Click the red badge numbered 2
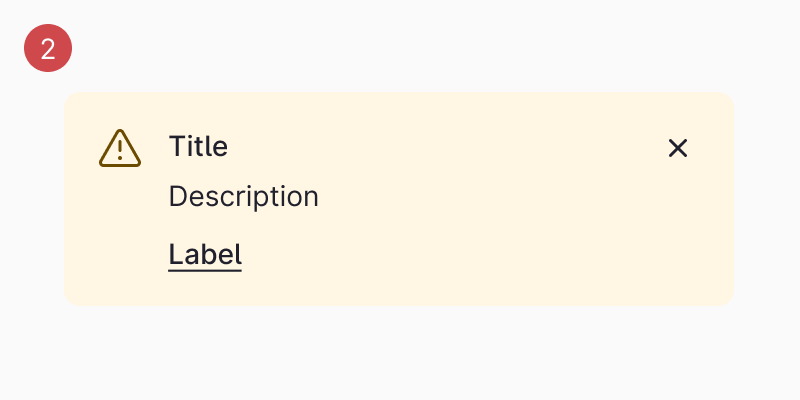Screen dimensions: 800x400 click(x=48, y=48)
